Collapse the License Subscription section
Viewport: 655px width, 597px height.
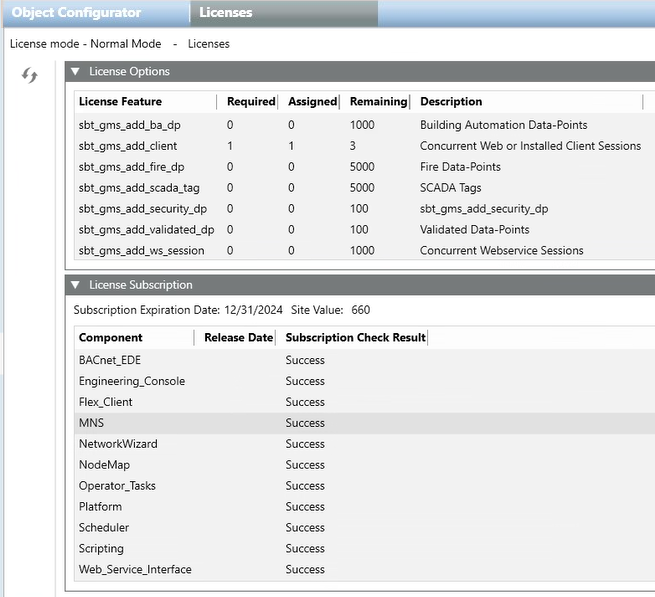75,285
